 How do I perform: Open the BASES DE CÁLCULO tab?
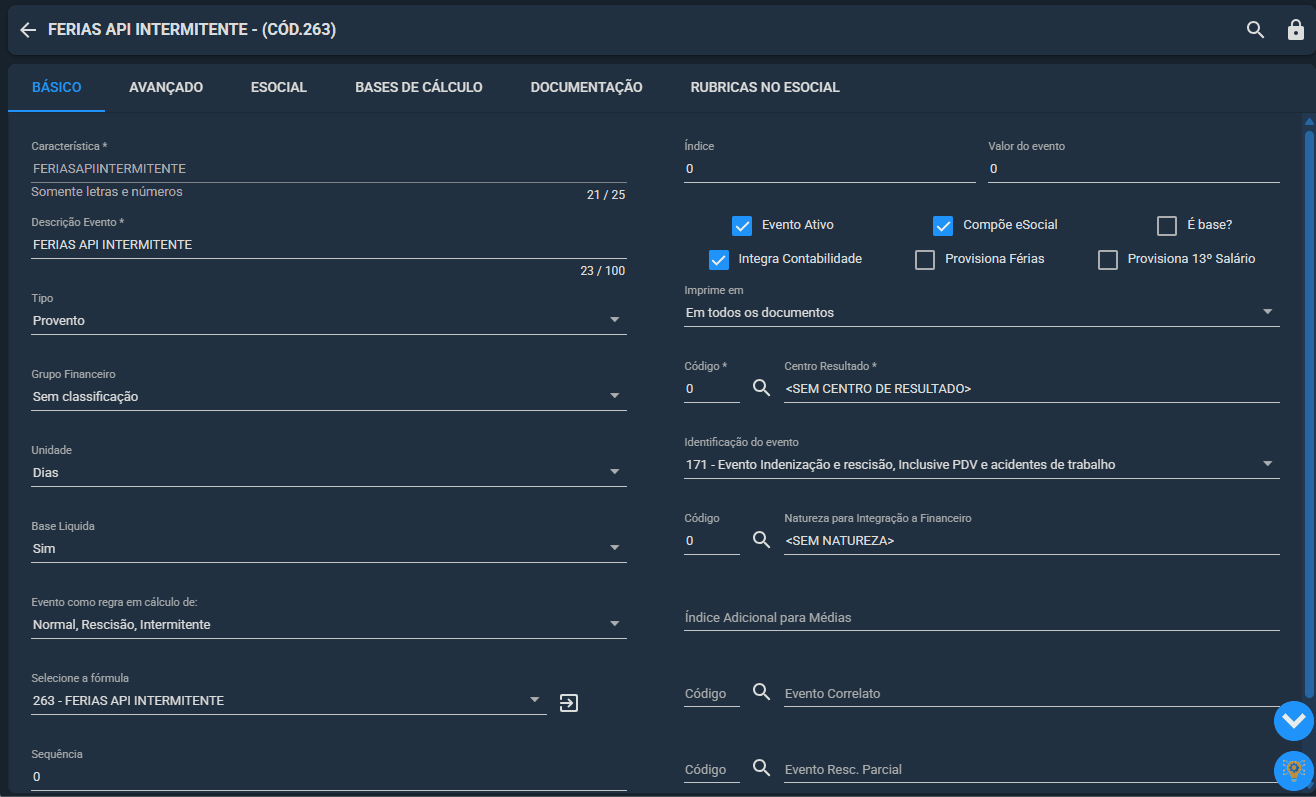(x=419, y=88)
